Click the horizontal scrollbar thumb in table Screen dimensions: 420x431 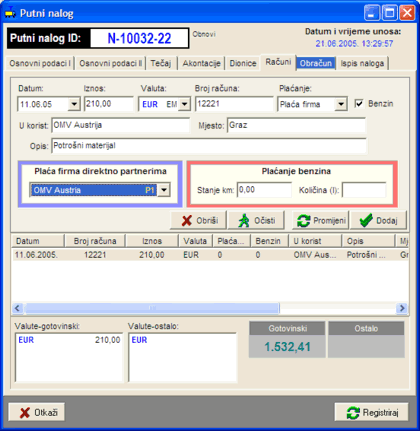[152, 308]
